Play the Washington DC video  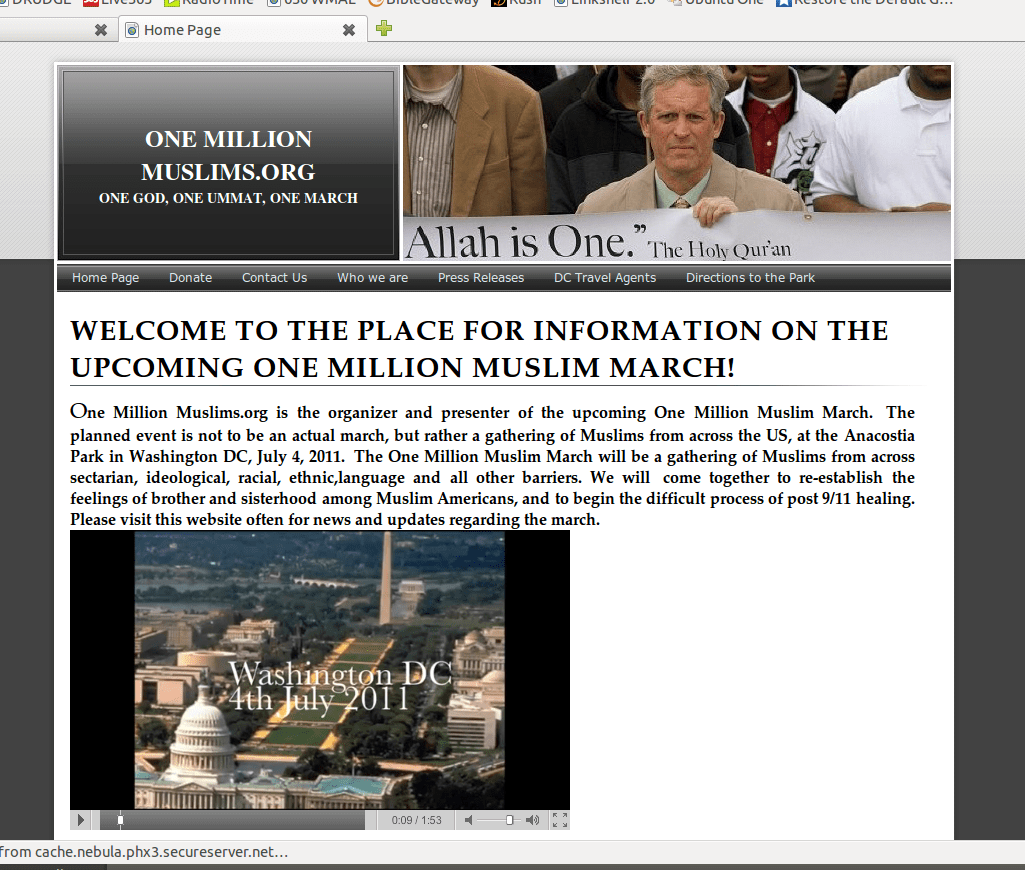(80, 820)
